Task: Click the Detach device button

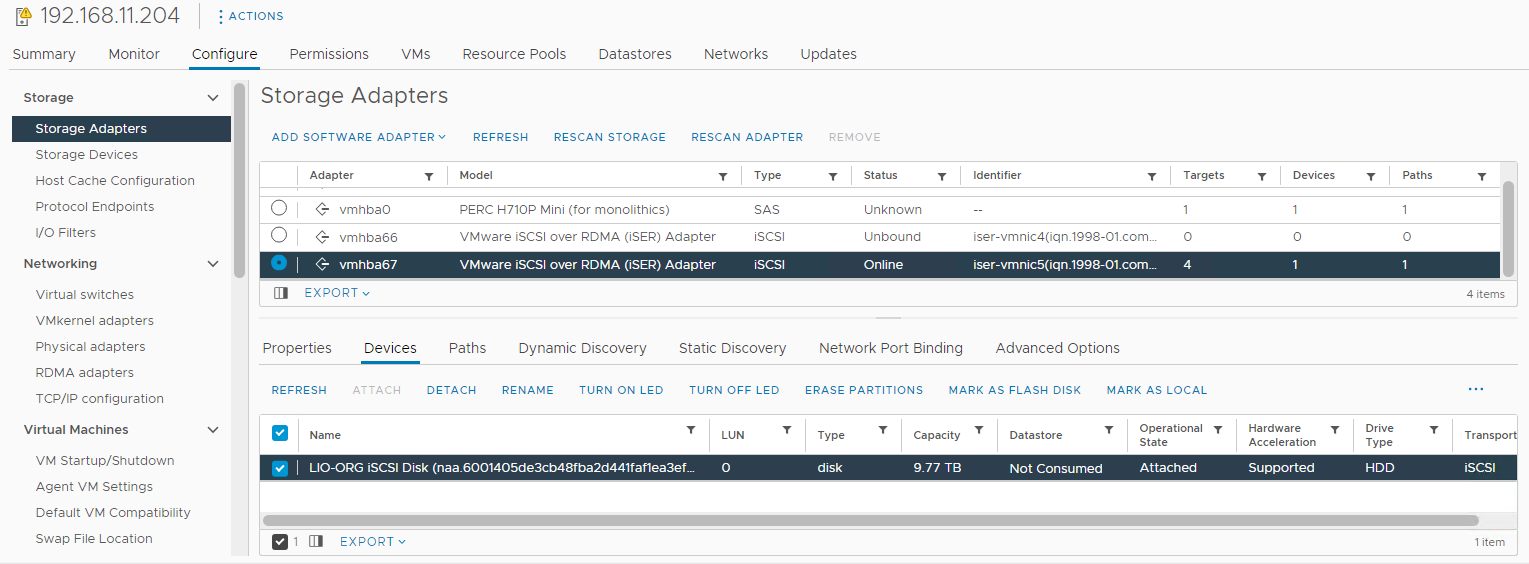Action: pos(451,390)
